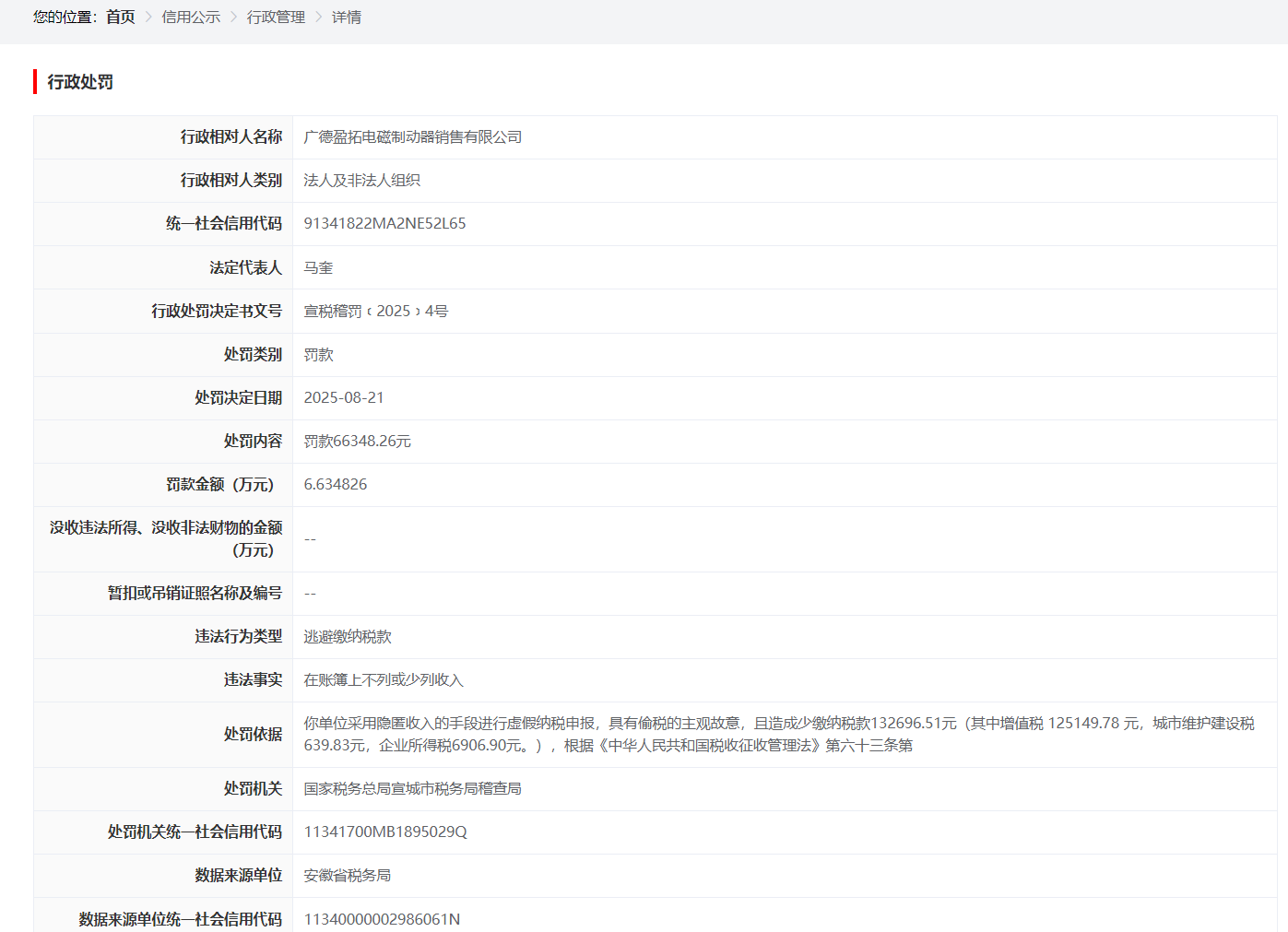Open 行政管理 breadcrumb link

[276, 18]
